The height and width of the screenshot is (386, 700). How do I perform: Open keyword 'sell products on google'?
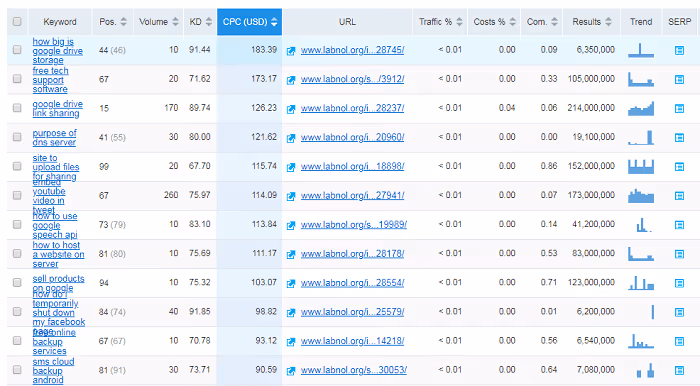point(58,283)
